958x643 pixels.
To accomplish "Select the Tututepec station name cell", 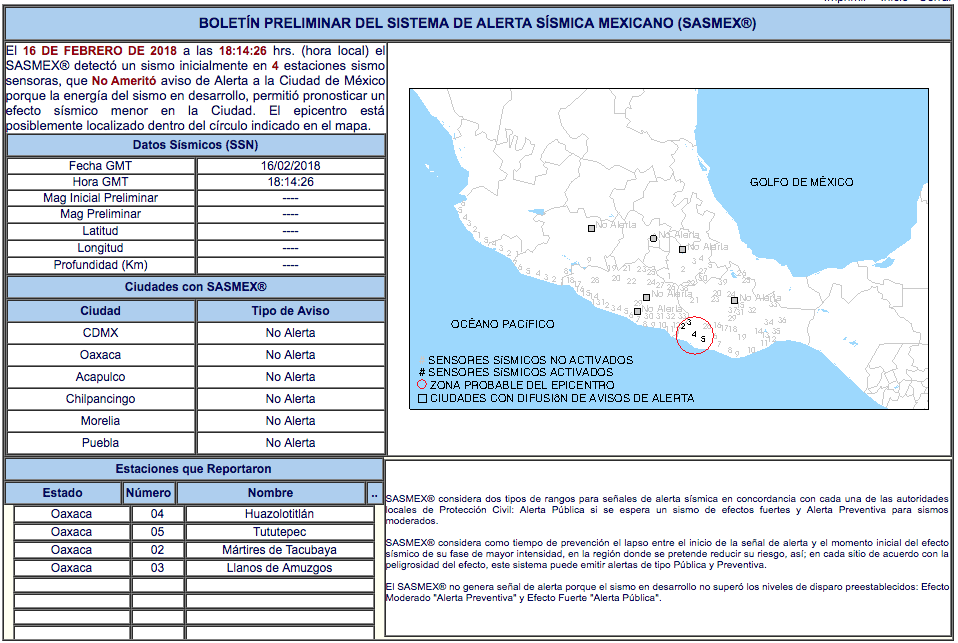I will click(x=276, y=532).
